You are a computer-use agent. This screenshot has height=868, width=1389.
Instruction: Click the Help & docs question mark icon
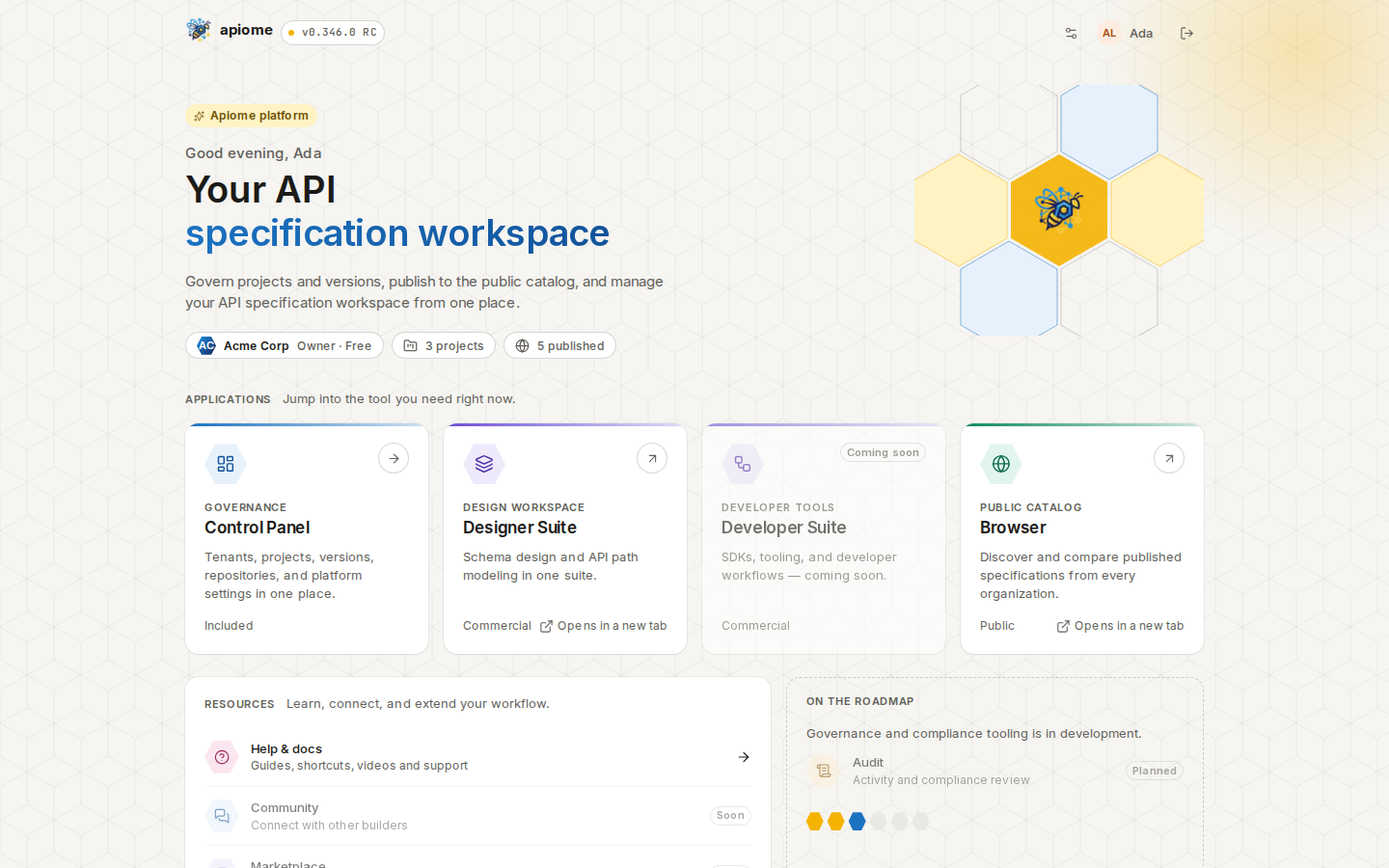[x=222, y=757]
